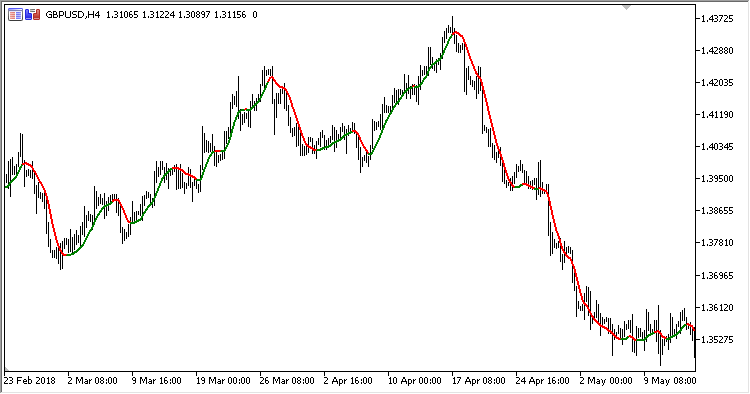Click price scale label 1.35275
Viewport: 750px width, 394px height.
(717, 339)
